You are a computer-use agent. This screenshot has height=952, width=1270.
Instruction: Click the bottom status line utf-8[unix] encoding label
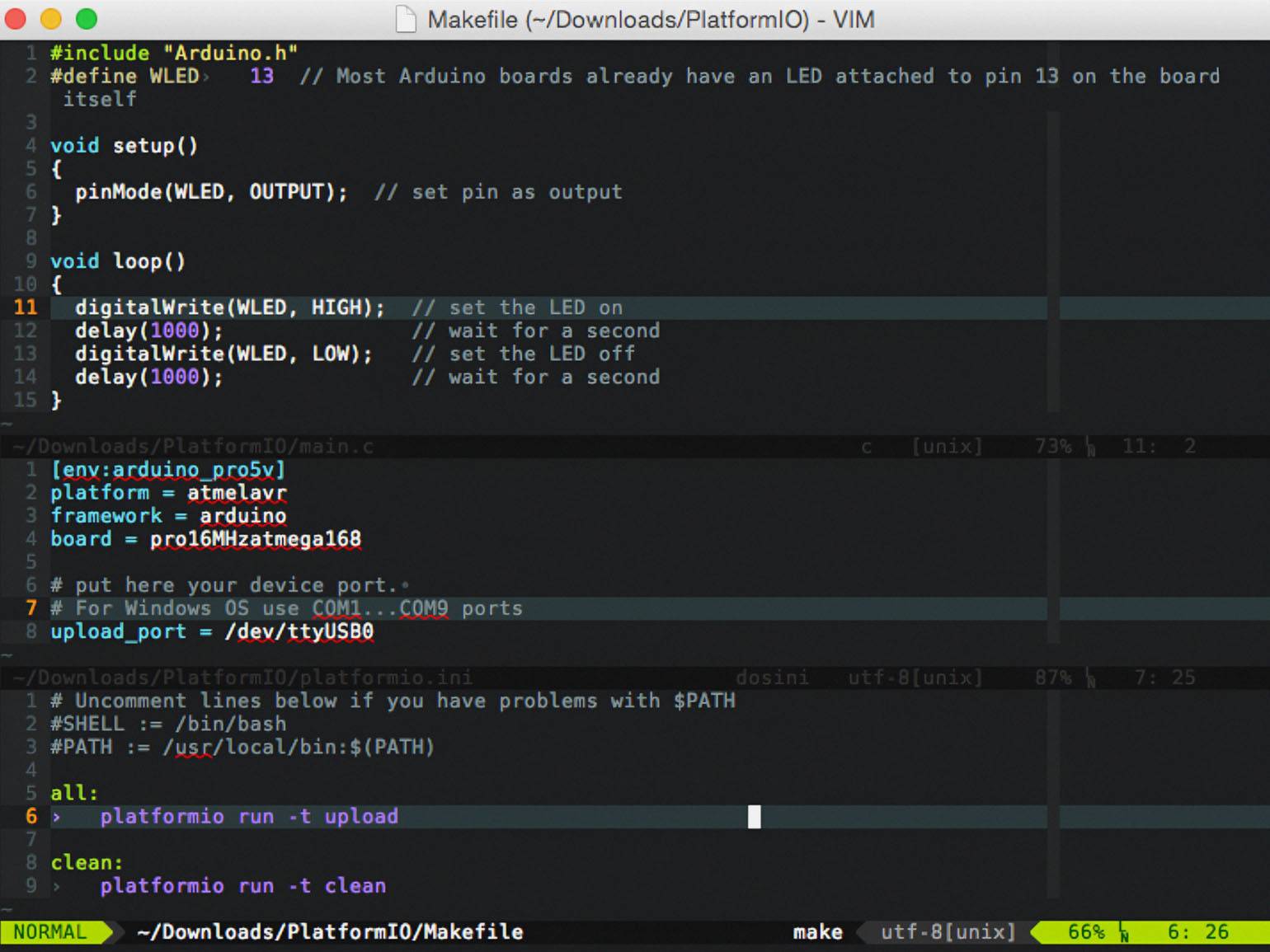948,932
